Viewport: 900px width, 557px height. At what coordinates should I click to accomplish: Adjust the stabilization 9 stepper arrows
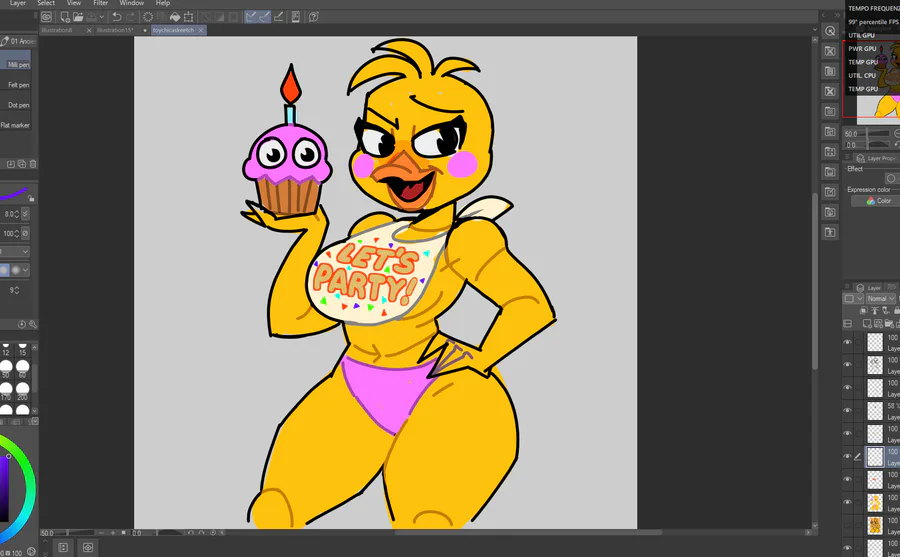click(16, 290)
